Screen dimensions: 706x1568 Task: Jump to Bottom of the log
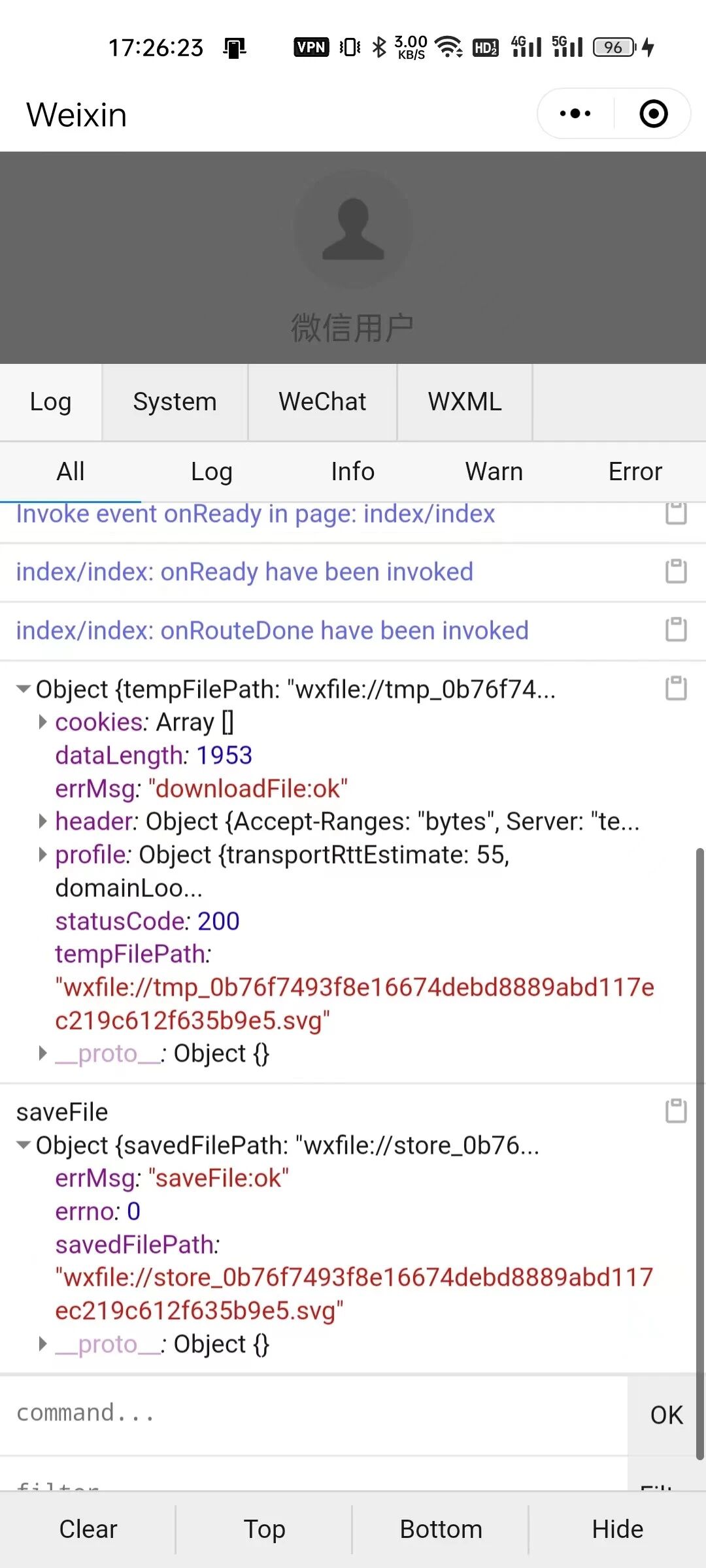pyautogui.click(x=441, y=1529)
